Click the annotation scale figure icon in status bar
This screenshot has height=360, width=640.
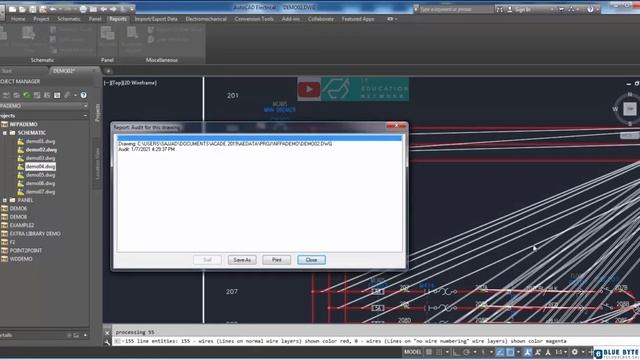pyautogui.click(x=548, y=352)
